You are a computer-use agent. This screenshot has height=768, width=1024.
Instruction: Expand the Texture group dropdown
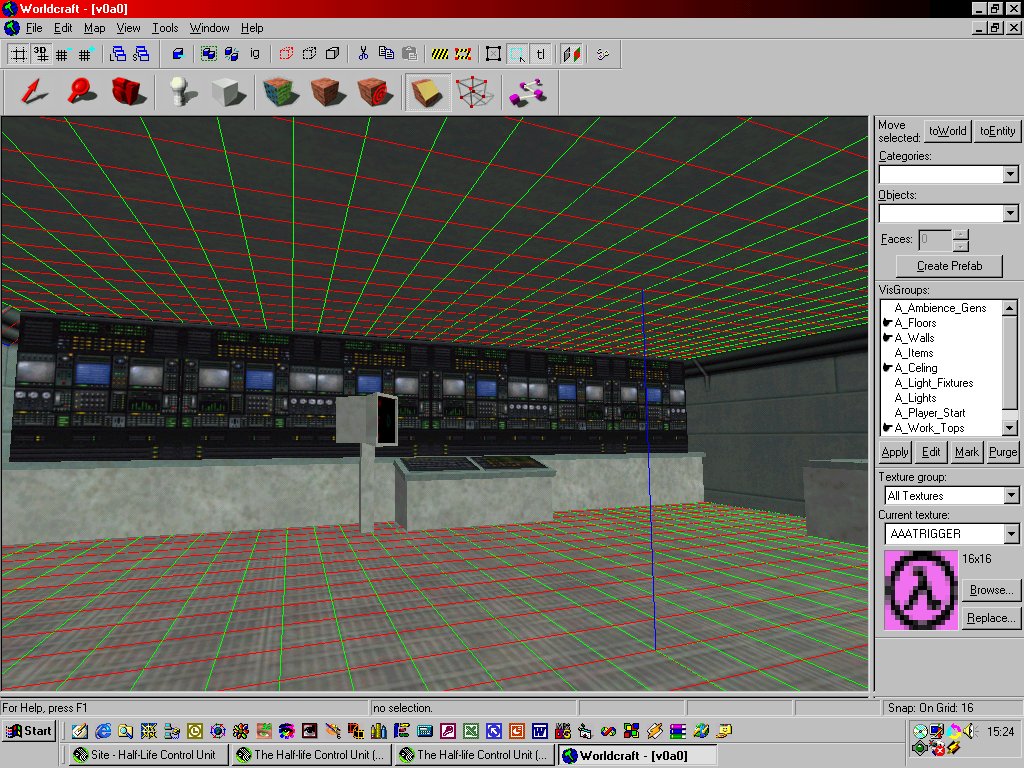tap(1009, 496)
